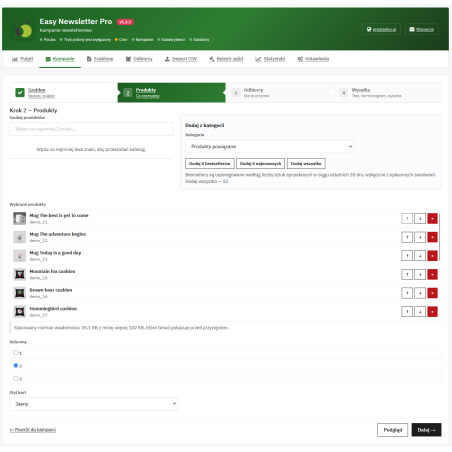The height and width of the screenshot is (452, 452).
Task: Move 'Mug Today is a good day' up
Action: click(407, 256)
